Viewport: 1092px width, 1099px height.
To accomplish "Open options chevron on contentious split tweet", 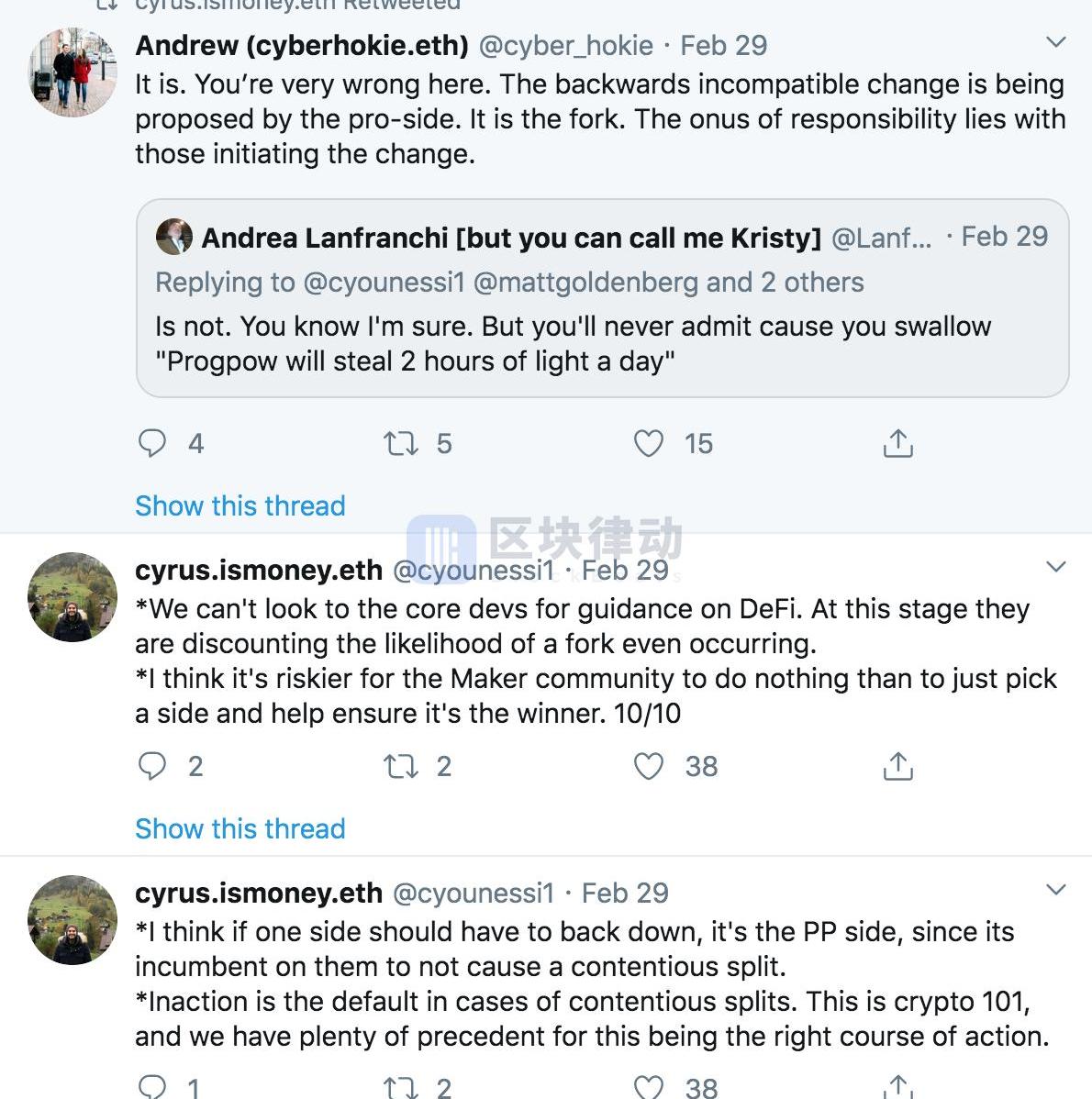I will 1056,890.
